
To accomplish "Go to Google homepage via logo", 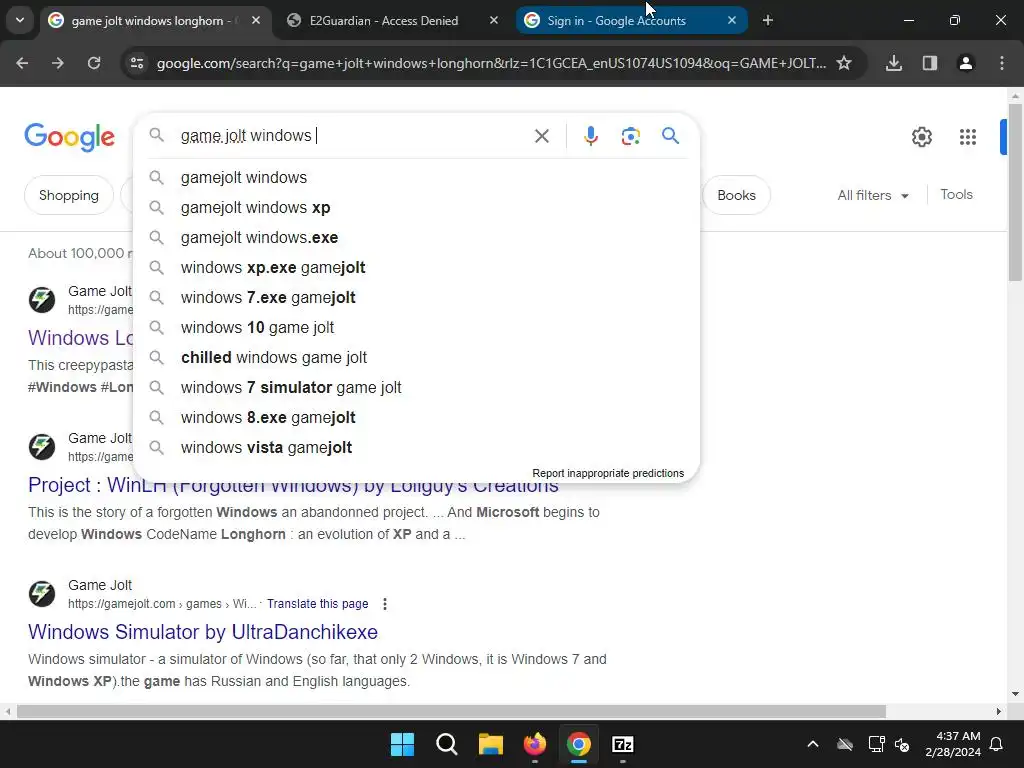I will click(x=69, y=136).
